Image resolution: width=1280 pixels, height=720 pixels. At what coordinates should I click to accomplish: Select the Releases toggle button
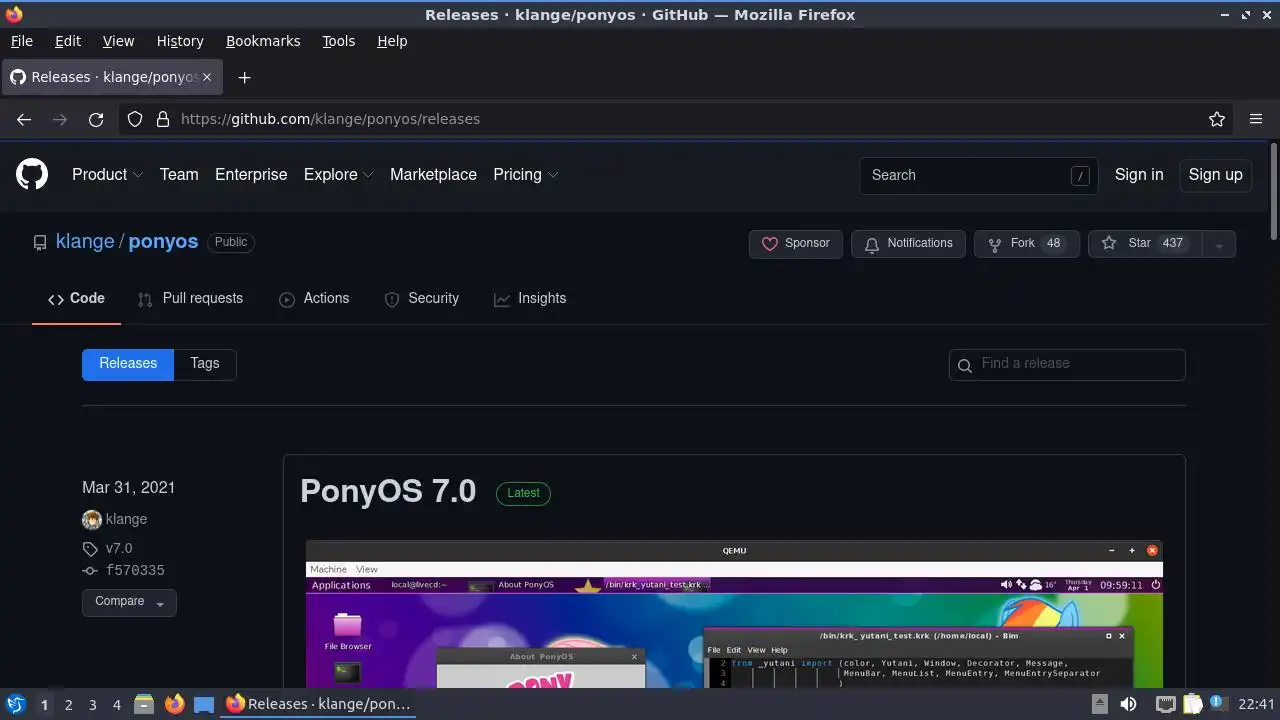pos(128,364)
